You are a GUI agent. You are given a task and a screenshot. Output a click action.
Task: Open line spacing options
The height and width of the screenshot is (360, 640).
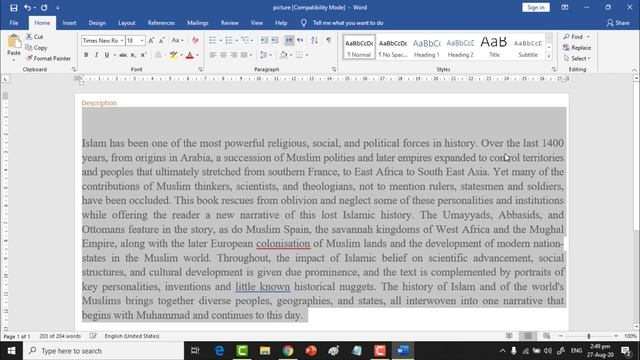[x=266, y=55]
